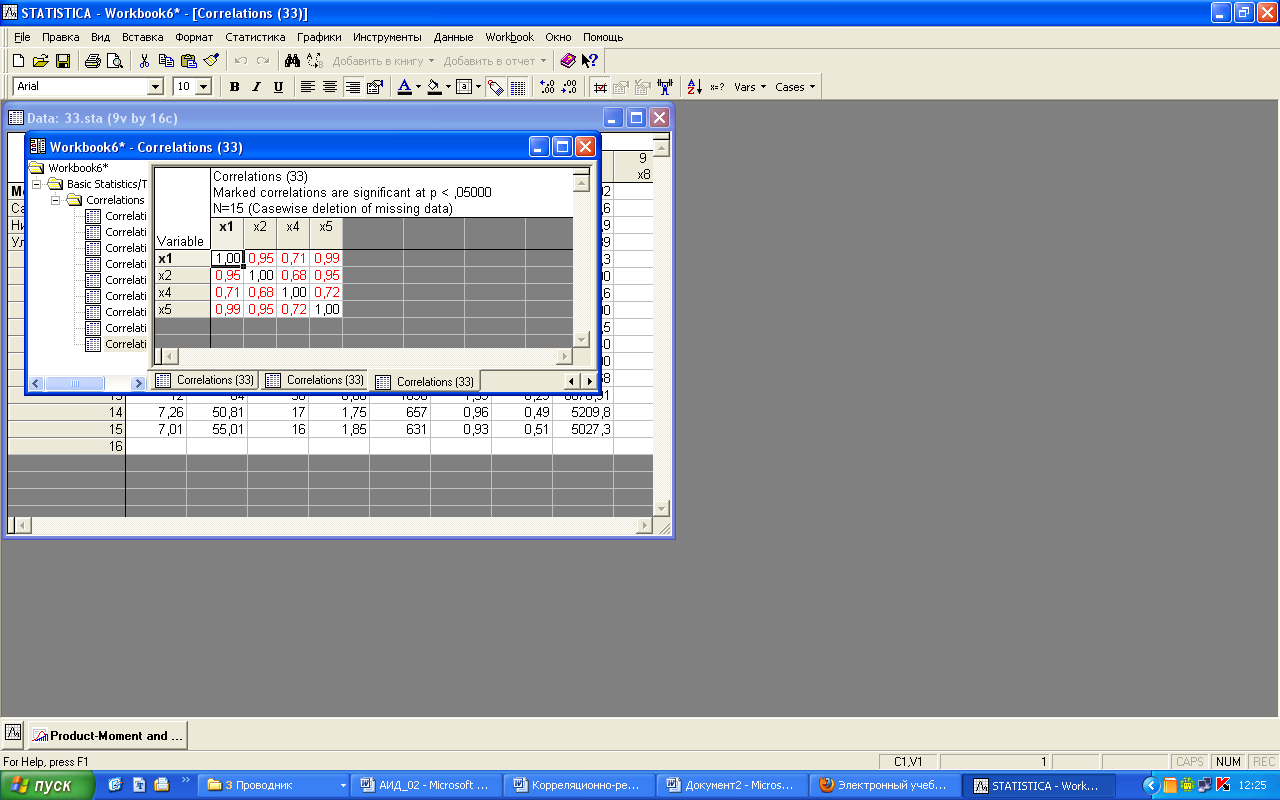Viewport: 1280px width, 800px height.
Task: Select Workbook6* root node in tree
Action: (78, 168)
